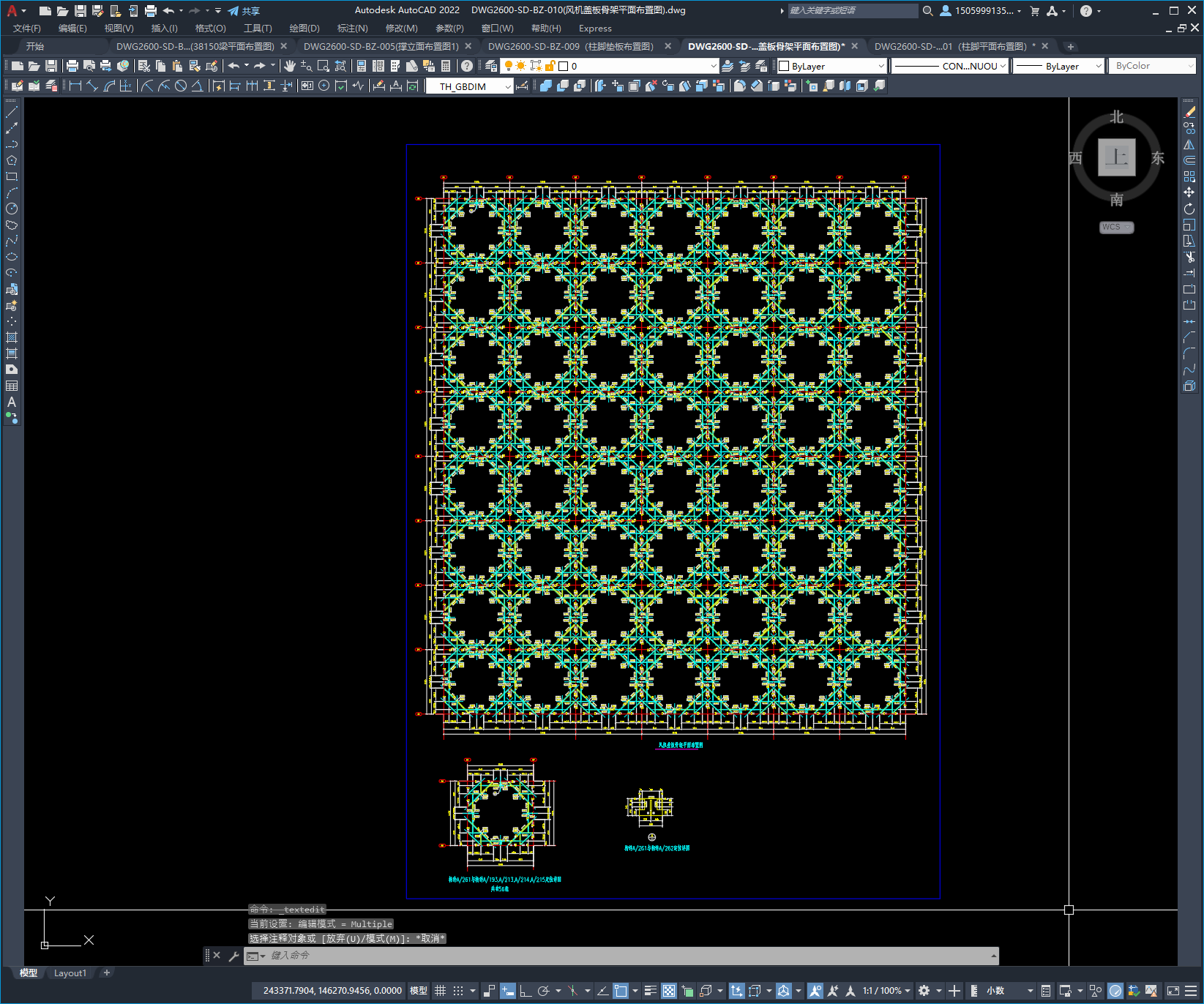Toggle drawing grid display
This screenshot has height=1004, width=1204.
[440, 991]
